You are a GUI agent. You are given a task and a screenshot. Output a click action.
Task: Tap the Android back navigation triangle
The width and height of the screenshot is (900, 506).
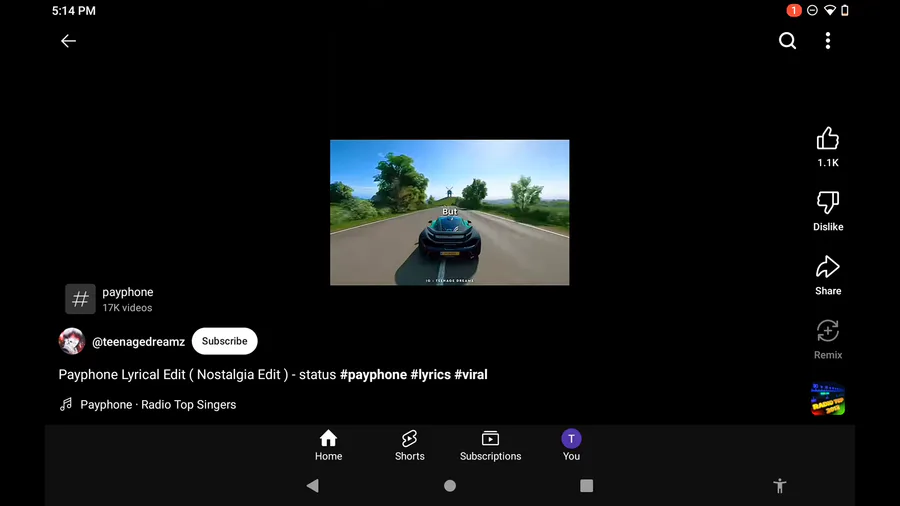pos(312,486)
